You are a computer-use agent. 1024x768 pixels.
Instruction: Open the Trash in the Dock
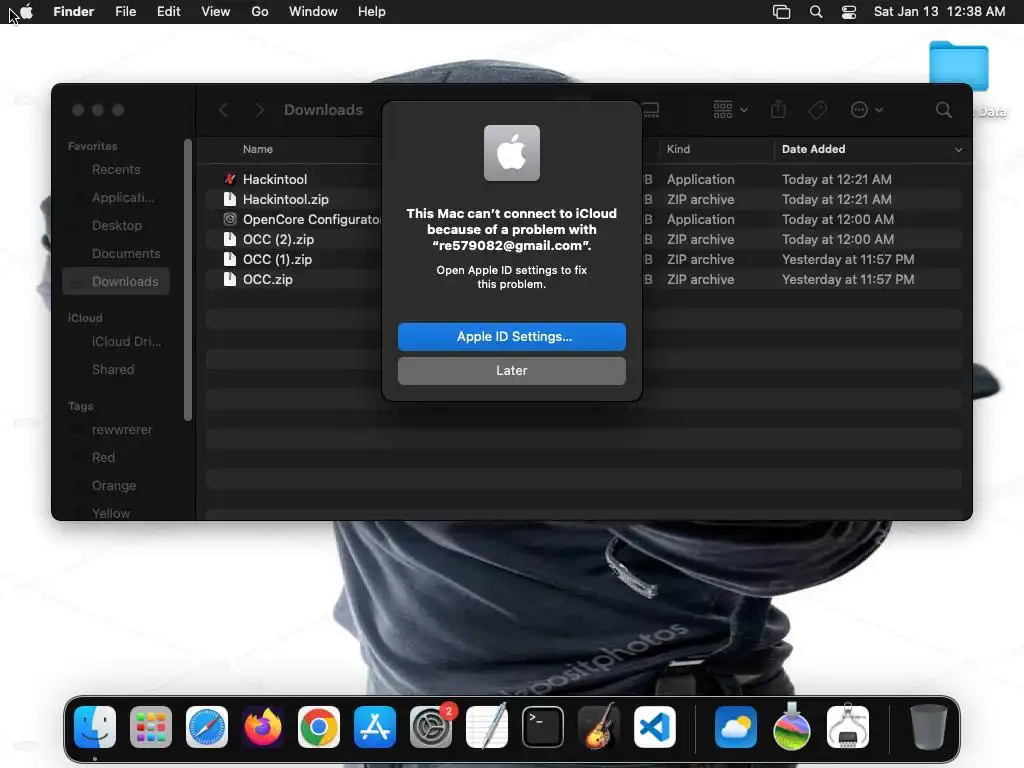click(928, 727)
